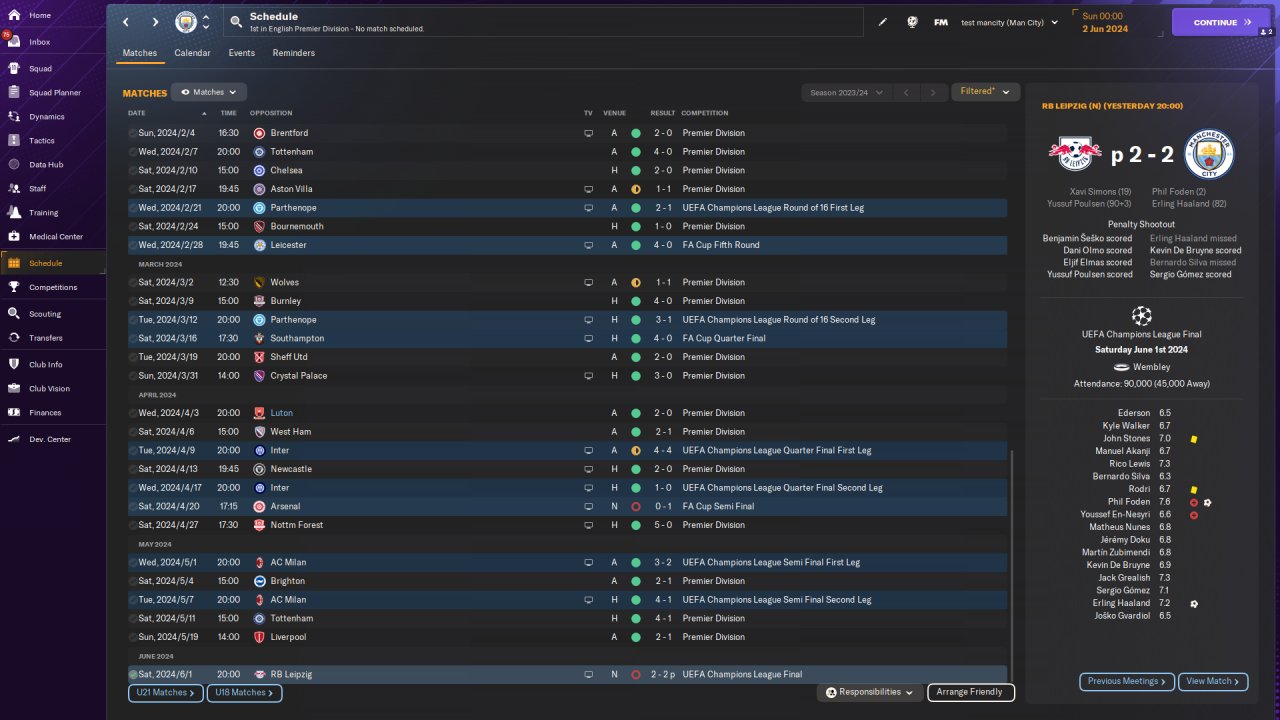Screen dimensions: 1280x720
Task: Open the FM logo menu
Action: tap(941, 22)
